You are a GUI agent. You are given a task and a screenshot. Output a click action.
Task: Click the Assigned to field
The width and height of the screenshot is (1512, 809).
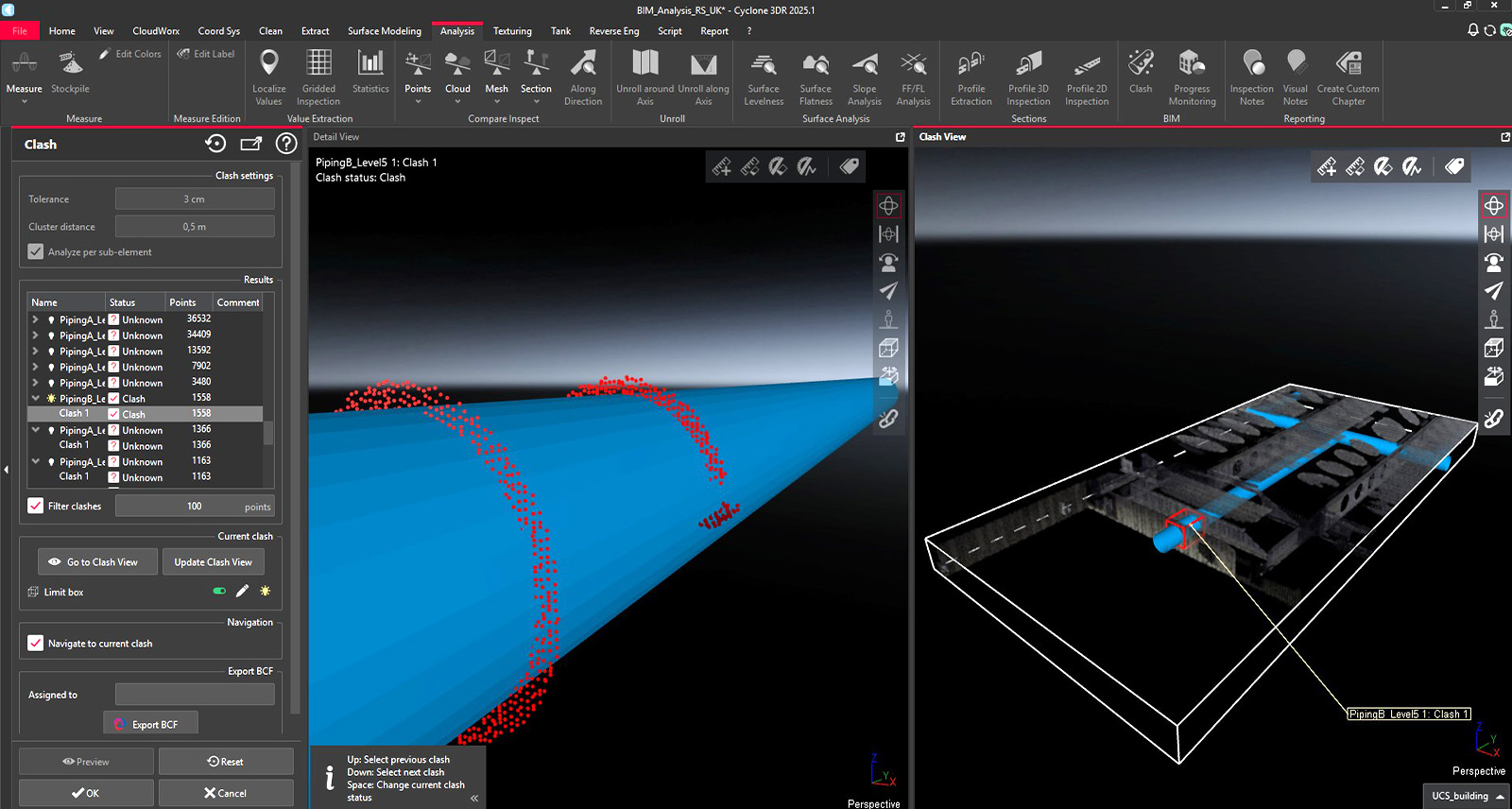(x=195, y=694)
